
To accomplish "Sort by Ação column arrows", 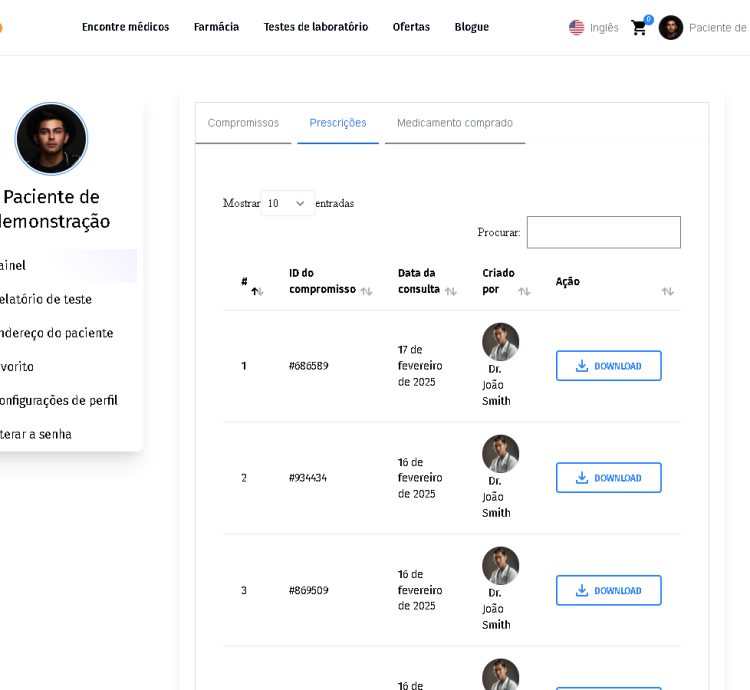I will 667,291.
